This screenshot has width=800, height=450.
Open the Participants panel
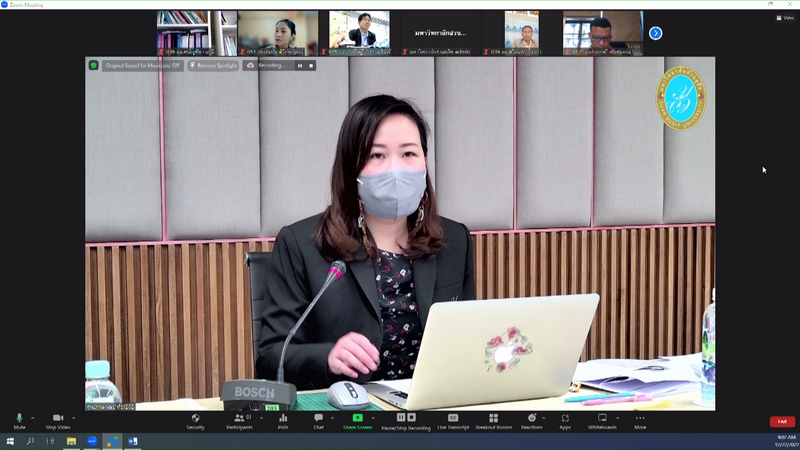240,421
